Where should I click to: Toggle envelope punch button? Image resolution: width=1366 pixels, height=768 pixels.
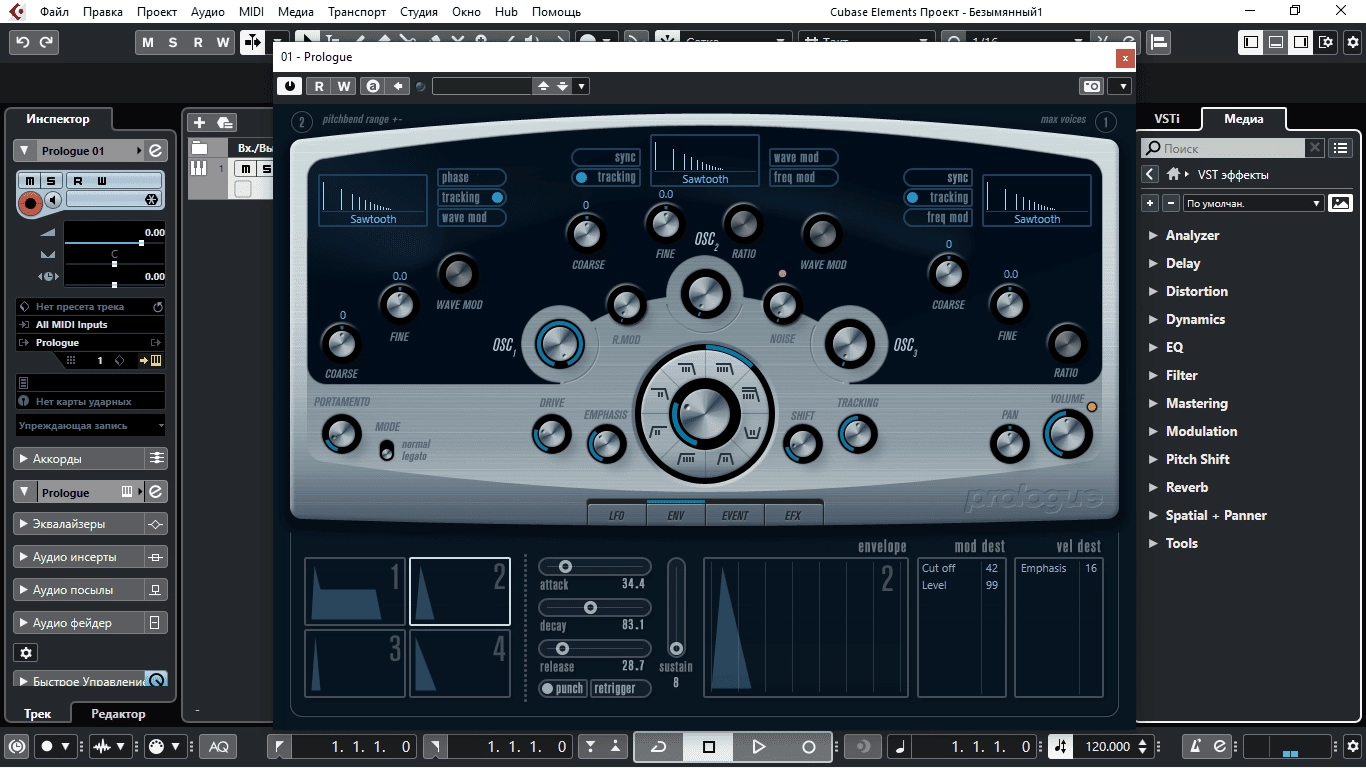pos(563,689)
